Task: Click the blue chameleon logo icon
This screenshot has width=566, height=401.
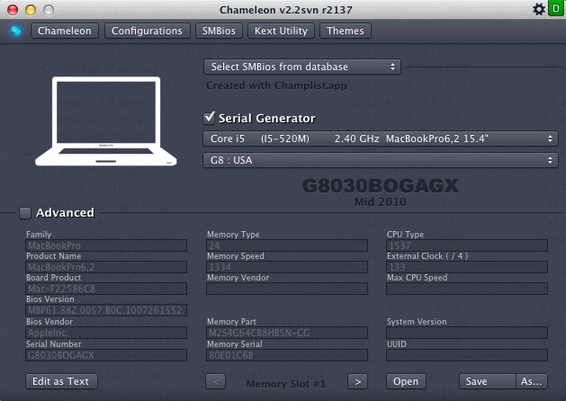Action: (16, 31)
